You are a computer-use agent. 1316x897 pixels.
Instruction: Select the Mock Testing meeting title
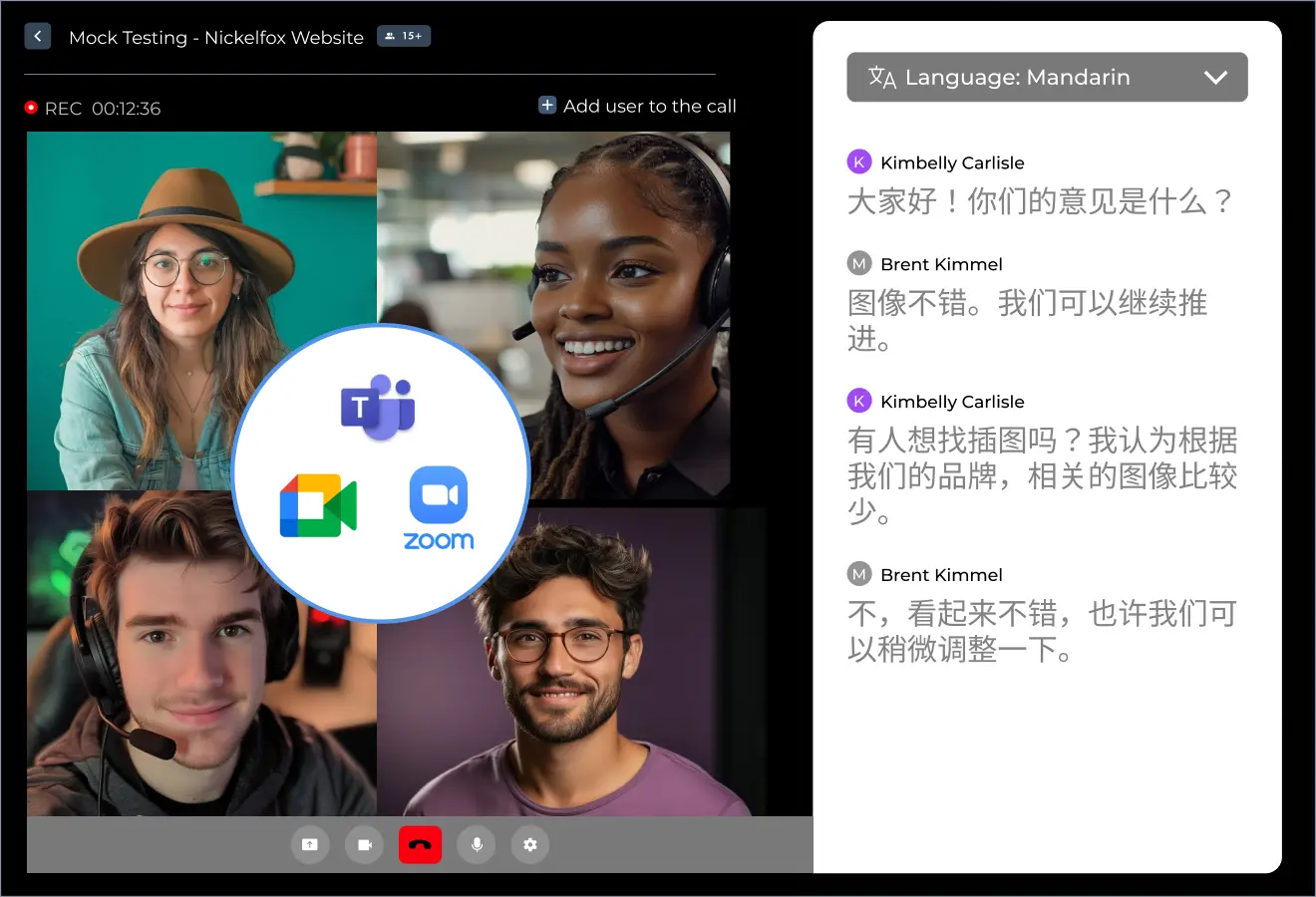point(216,38)
